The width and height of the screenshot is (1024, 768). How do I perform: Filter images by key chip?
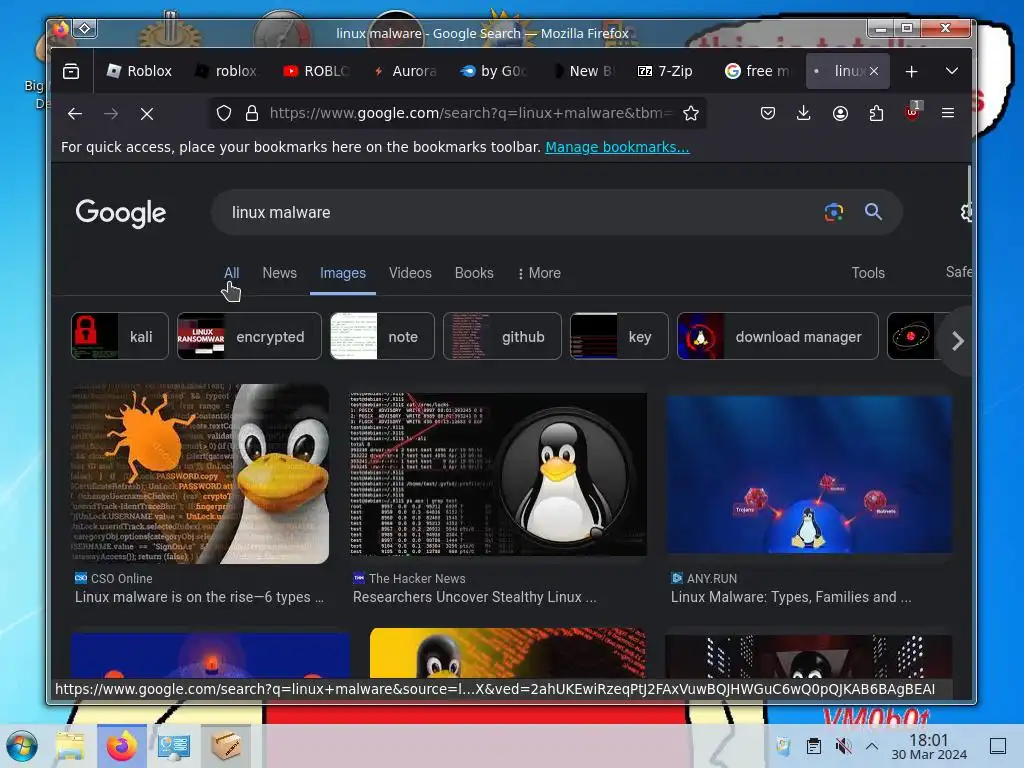619,336
